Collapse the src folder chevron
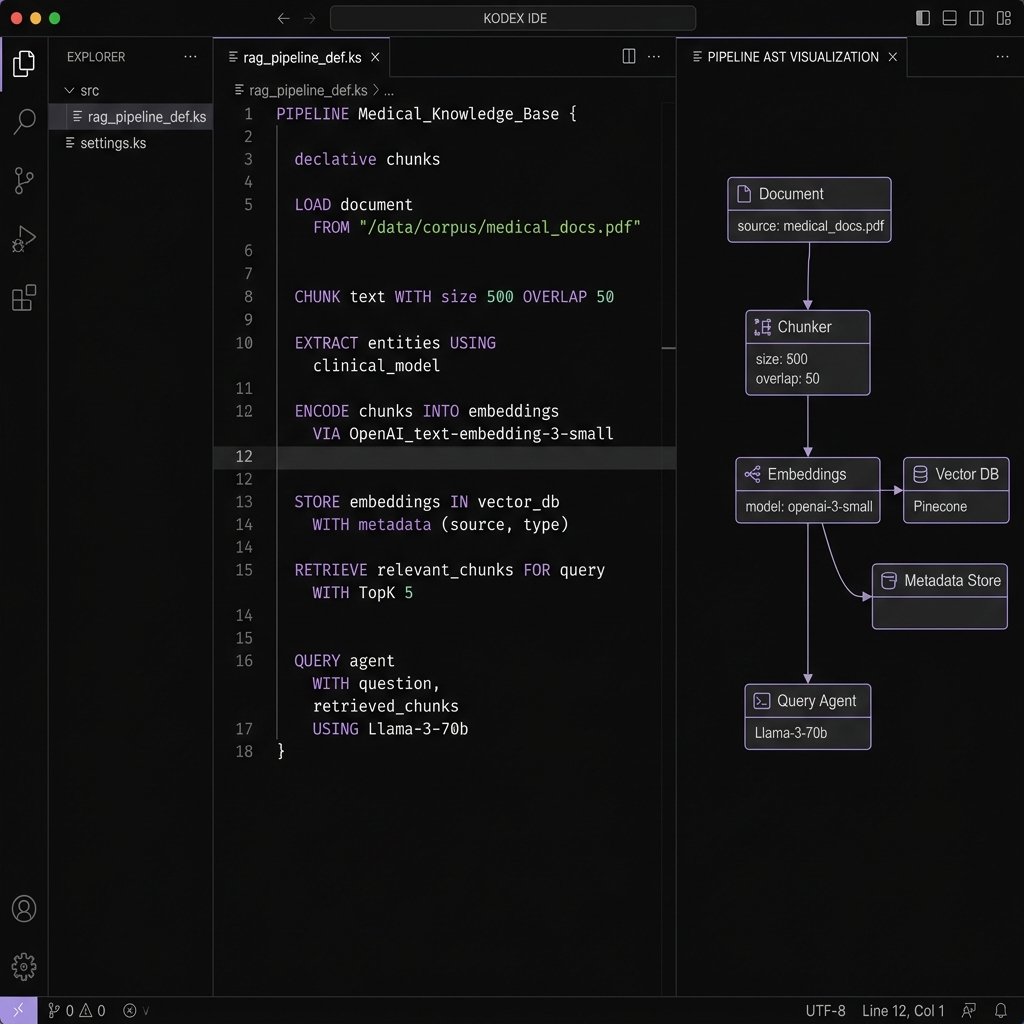1024x1024 pixels. [x=69, y=90]
